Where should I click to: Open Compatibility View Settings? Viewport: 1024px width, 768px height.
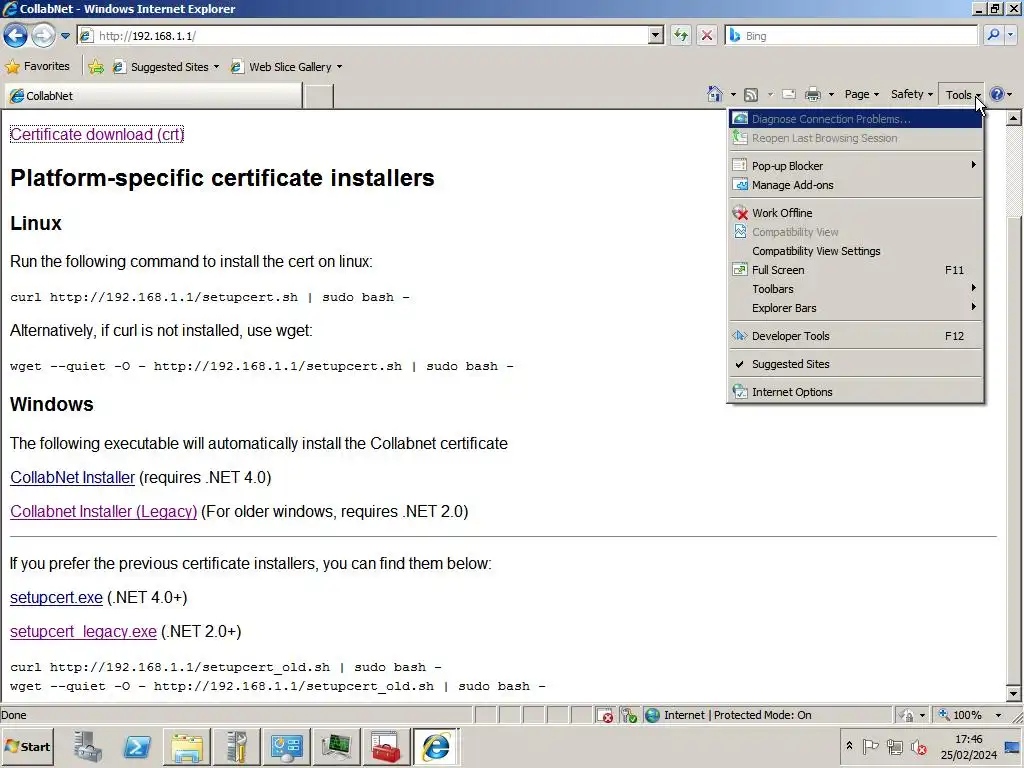(856, 251)
